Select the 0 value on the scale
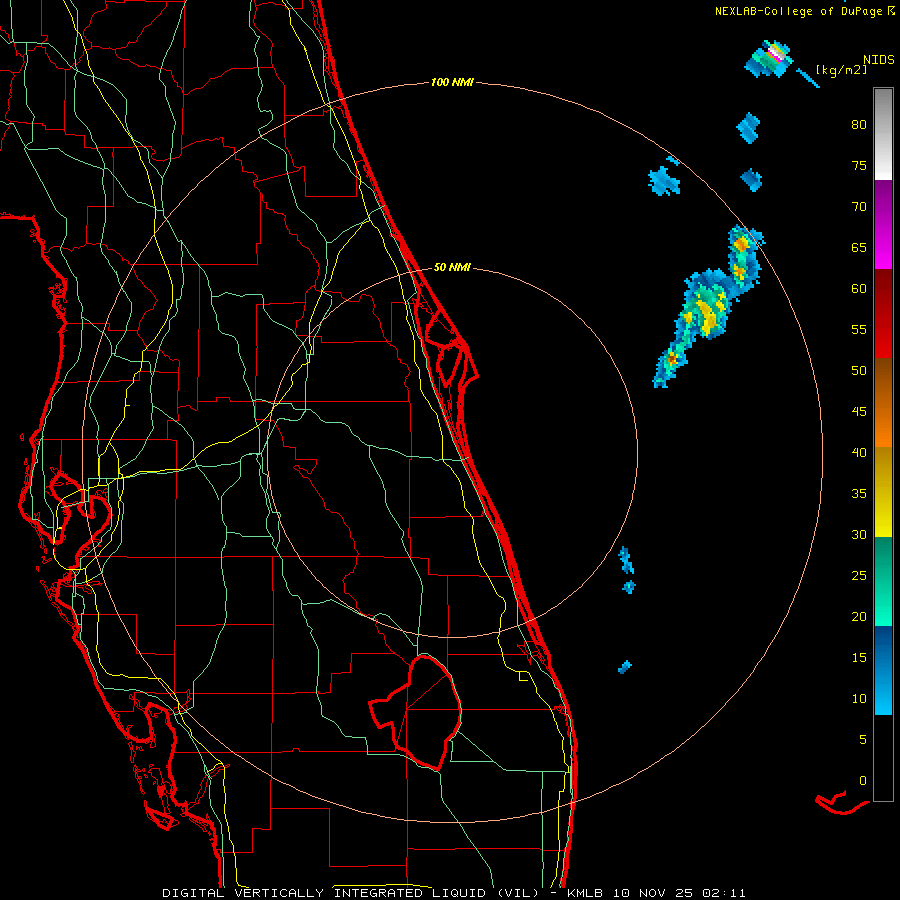This screenshot has height=900, width=900. click(x=863, y=781)
